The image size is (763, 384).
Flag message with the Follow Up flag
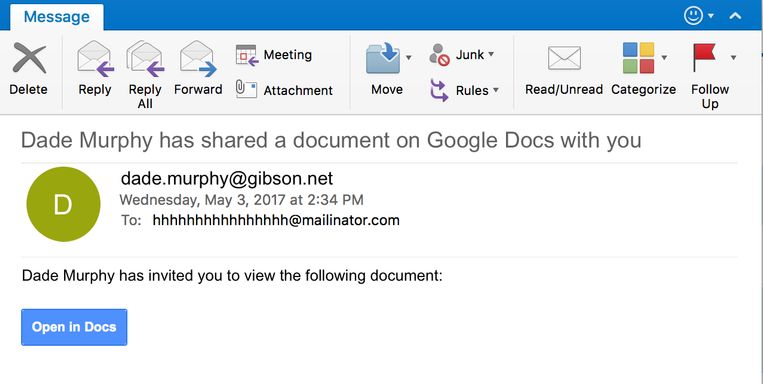click(x=704, y=57)
